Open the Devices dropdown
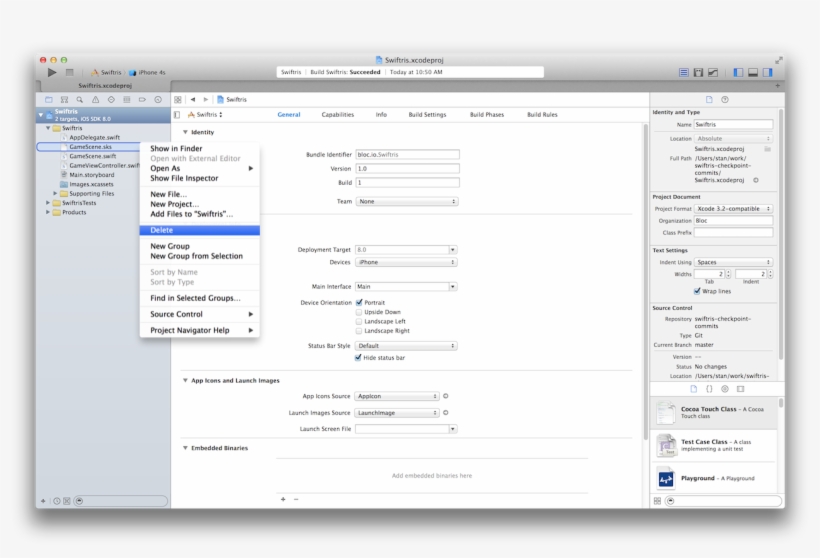The width and height of the screenshot is (820, 558). tap(406, 262)
